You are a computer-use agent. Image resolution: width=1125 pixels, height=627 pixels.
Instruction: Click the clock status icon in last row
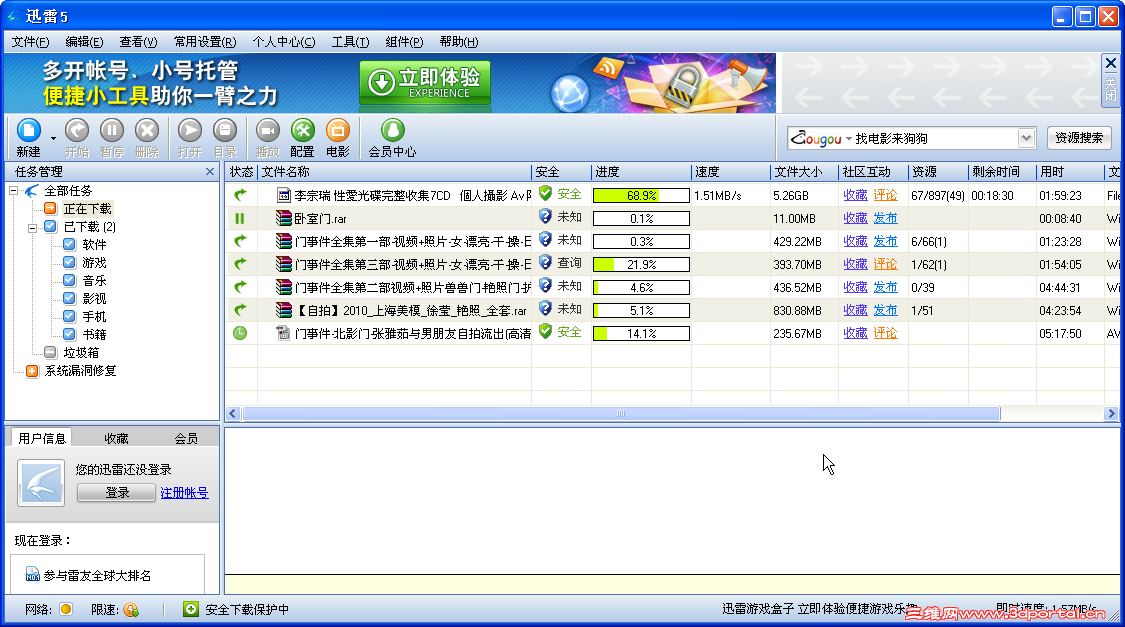pos(240,333)
